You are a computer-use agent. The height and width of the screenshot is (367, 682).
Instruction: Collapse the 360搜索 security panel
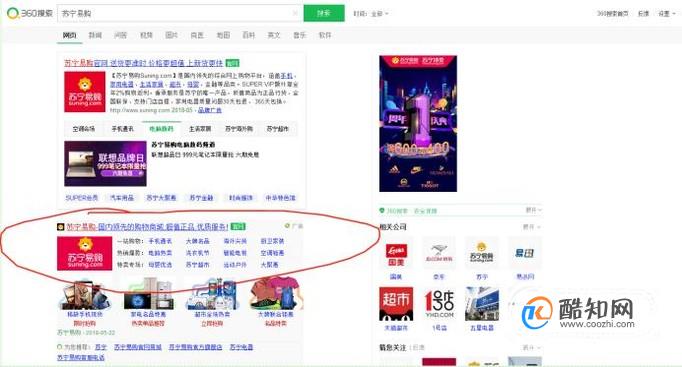pos(533,210)
